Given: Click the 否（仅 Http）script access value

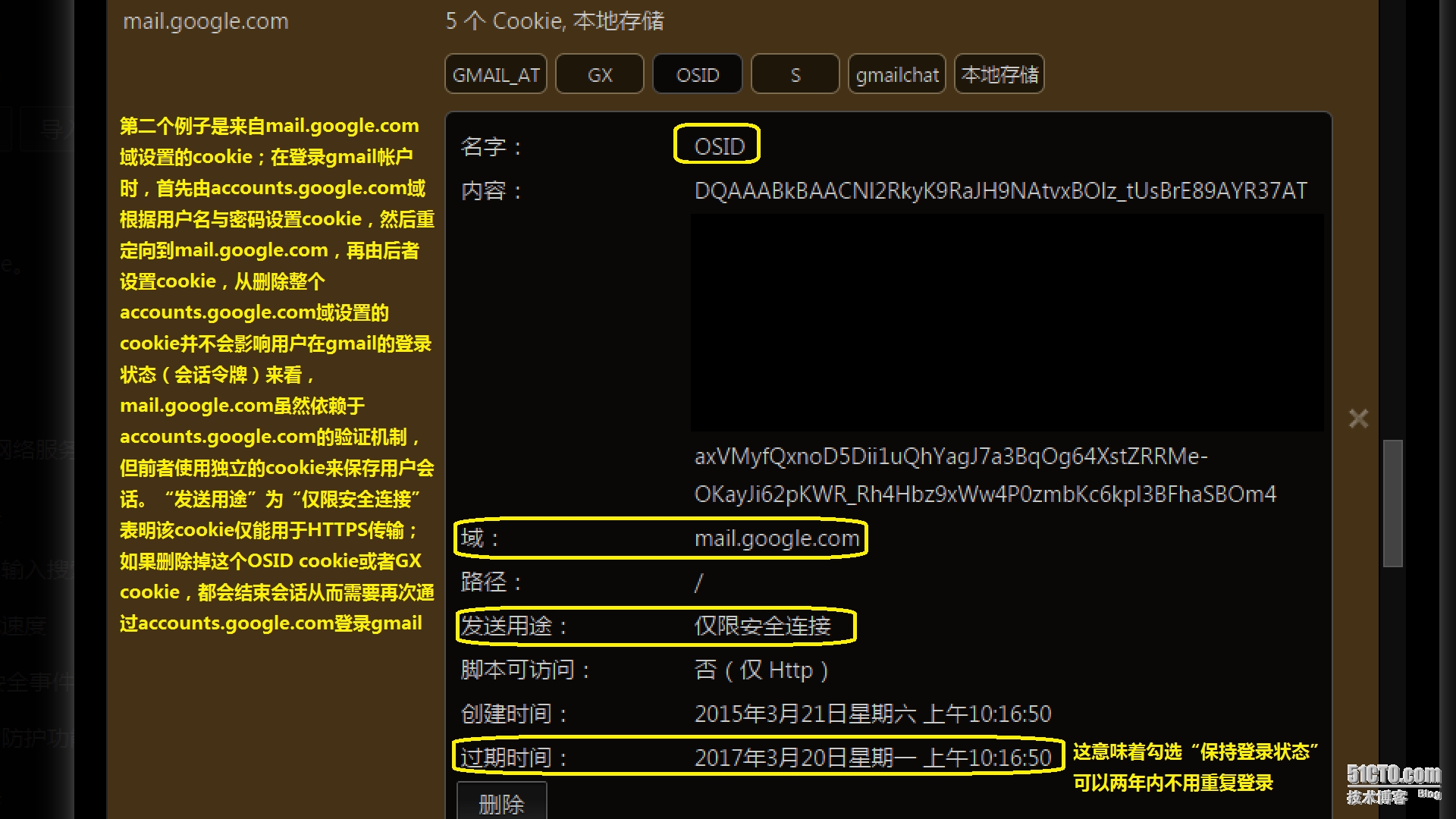Looking at the screenshot, I should 761,670.
